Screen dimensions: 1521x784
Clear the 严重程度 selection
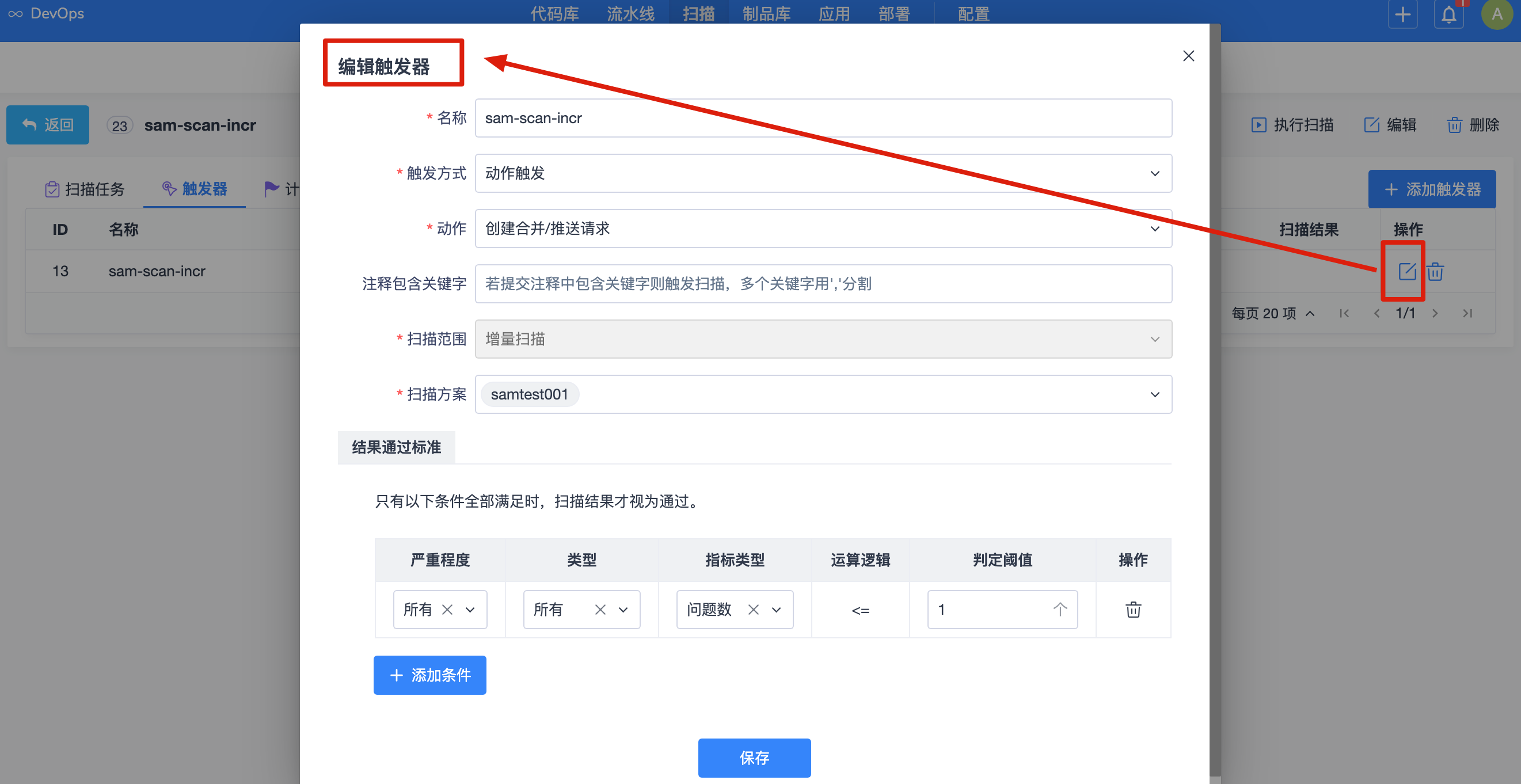447,609
